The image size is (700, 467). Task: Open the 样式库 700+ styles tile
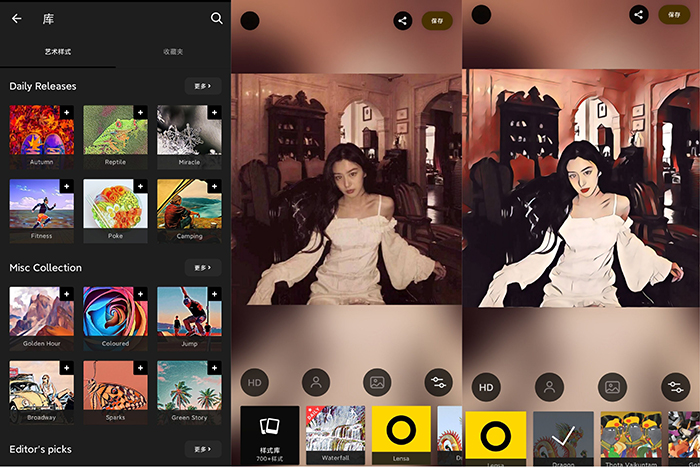[x=269, y=435]
